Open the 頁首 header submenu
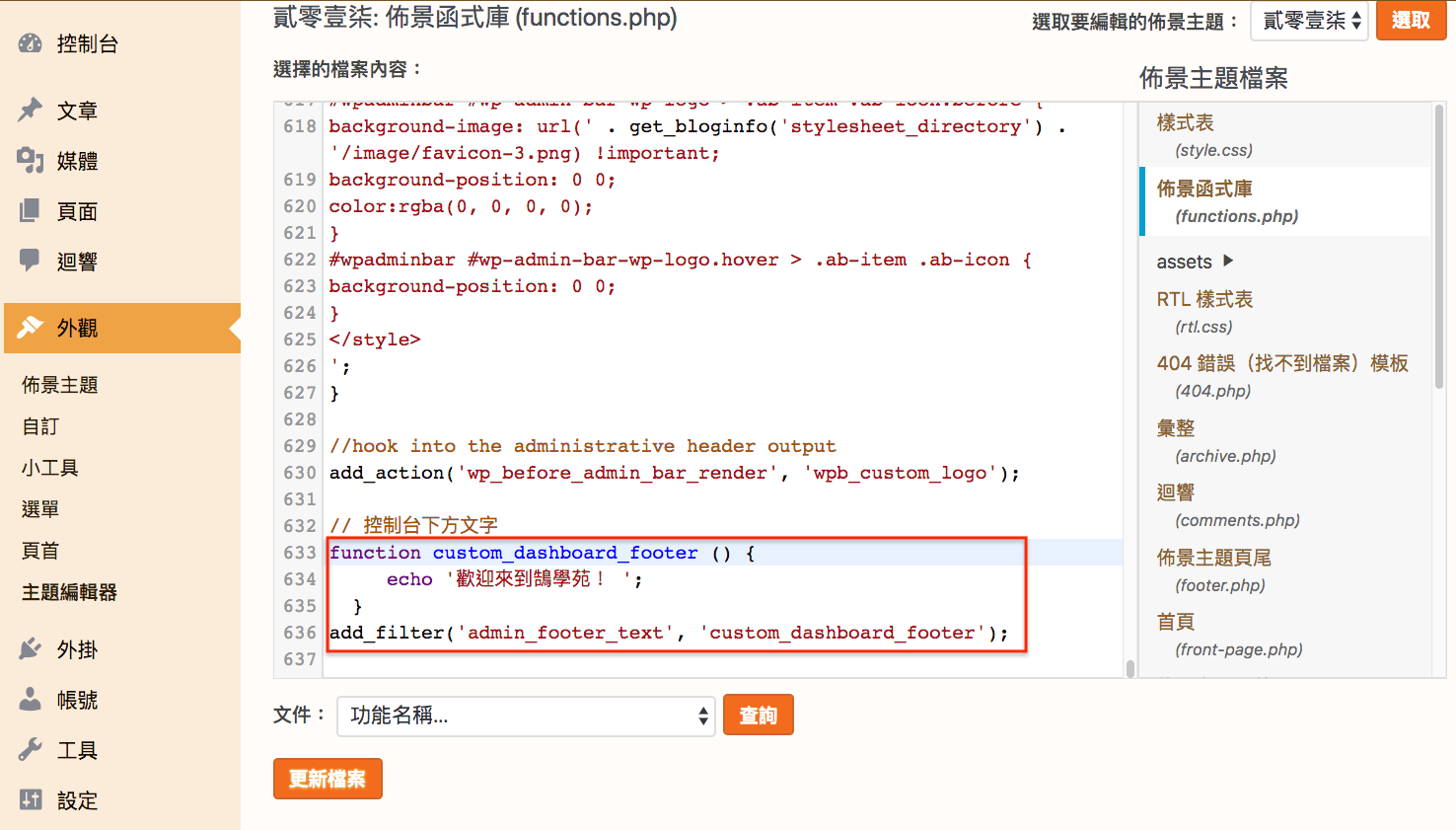 (40, 551)
